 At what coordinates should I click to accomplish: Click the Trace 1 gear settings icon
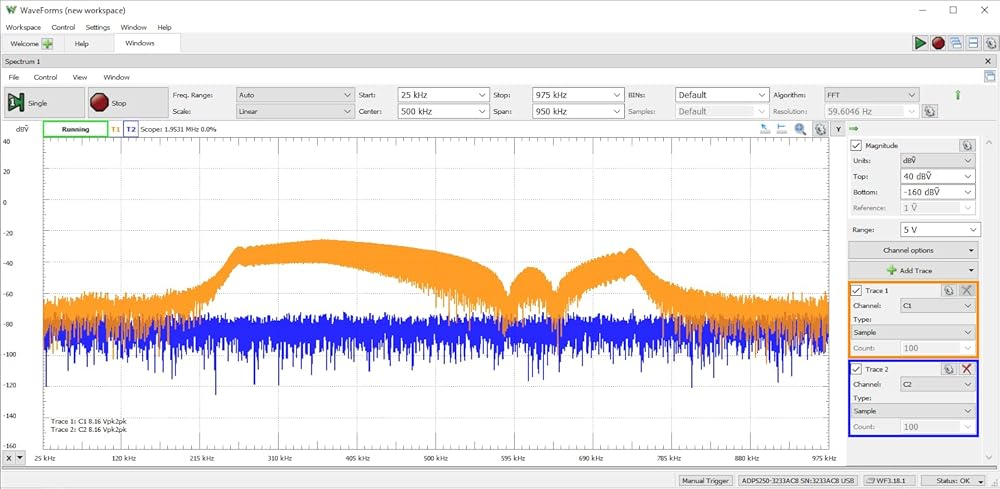948,290
